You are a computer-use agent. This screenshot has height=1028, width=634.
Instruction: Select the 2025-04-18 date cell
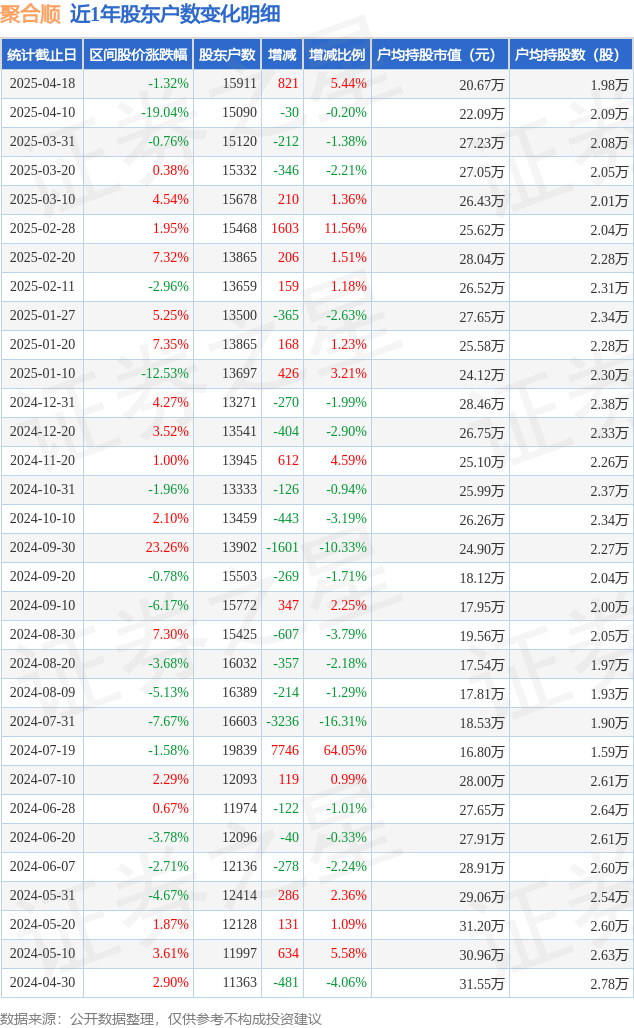pyautogui.click(x=42, y=84)
